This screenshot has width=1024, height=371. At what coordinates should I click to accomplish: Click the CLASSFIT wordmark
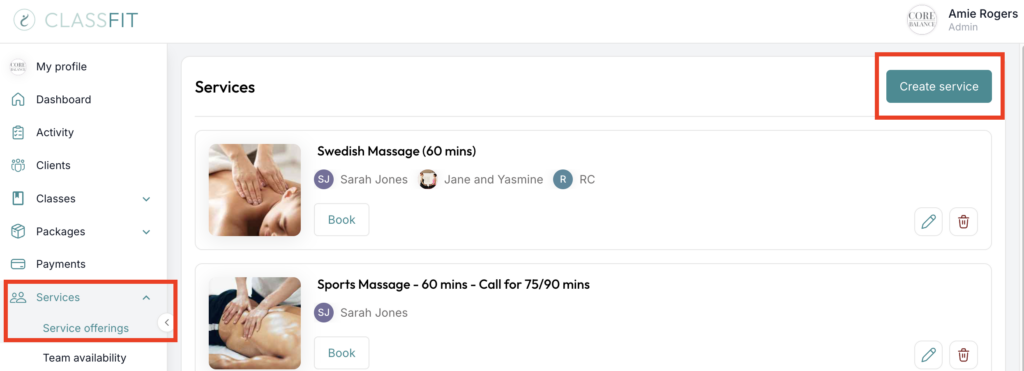[91, 20]
